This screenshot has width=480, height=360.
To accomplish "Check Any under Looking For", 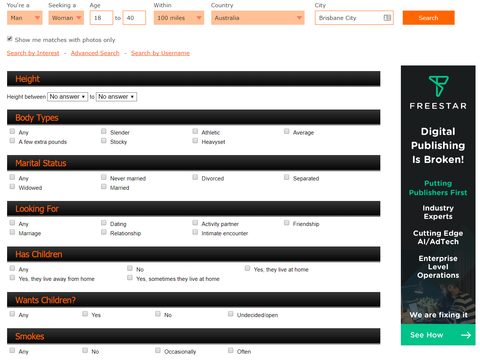I will coord(12,223).
